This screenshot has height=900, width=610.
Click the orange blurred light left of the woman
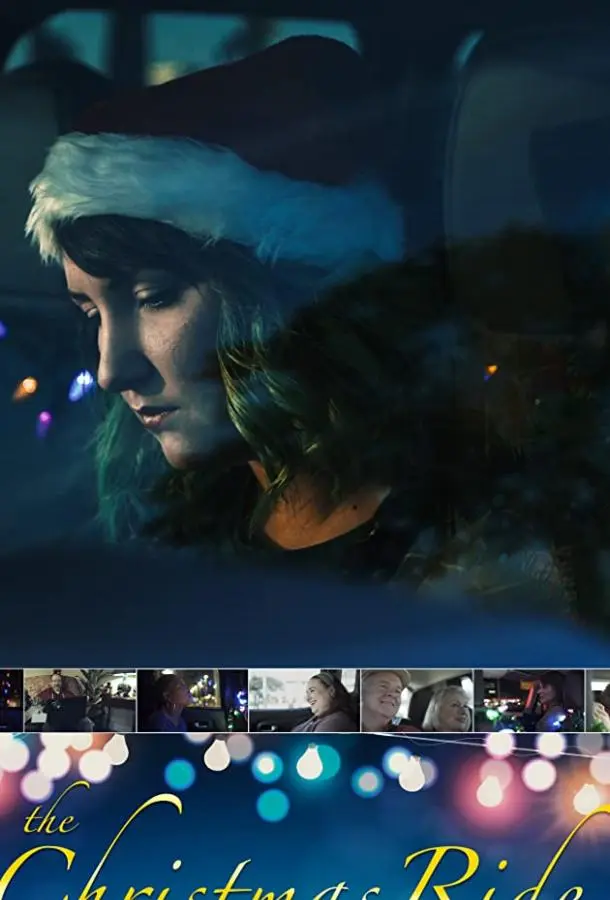point(26,387)
